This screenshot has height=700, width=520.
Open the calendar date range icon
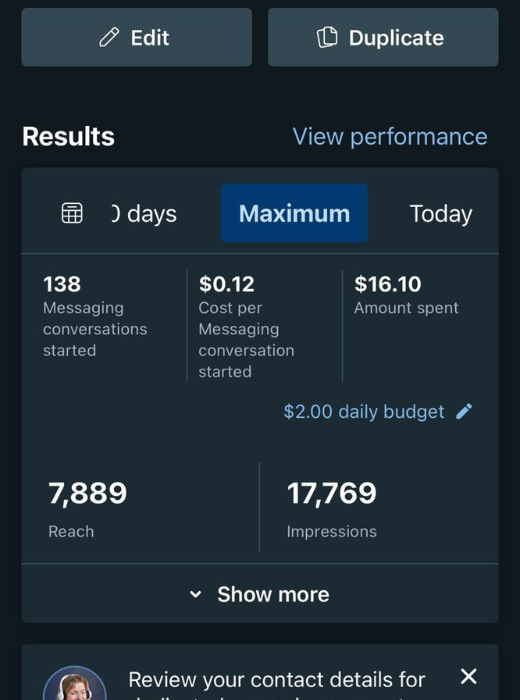click(x=72, y=213)
